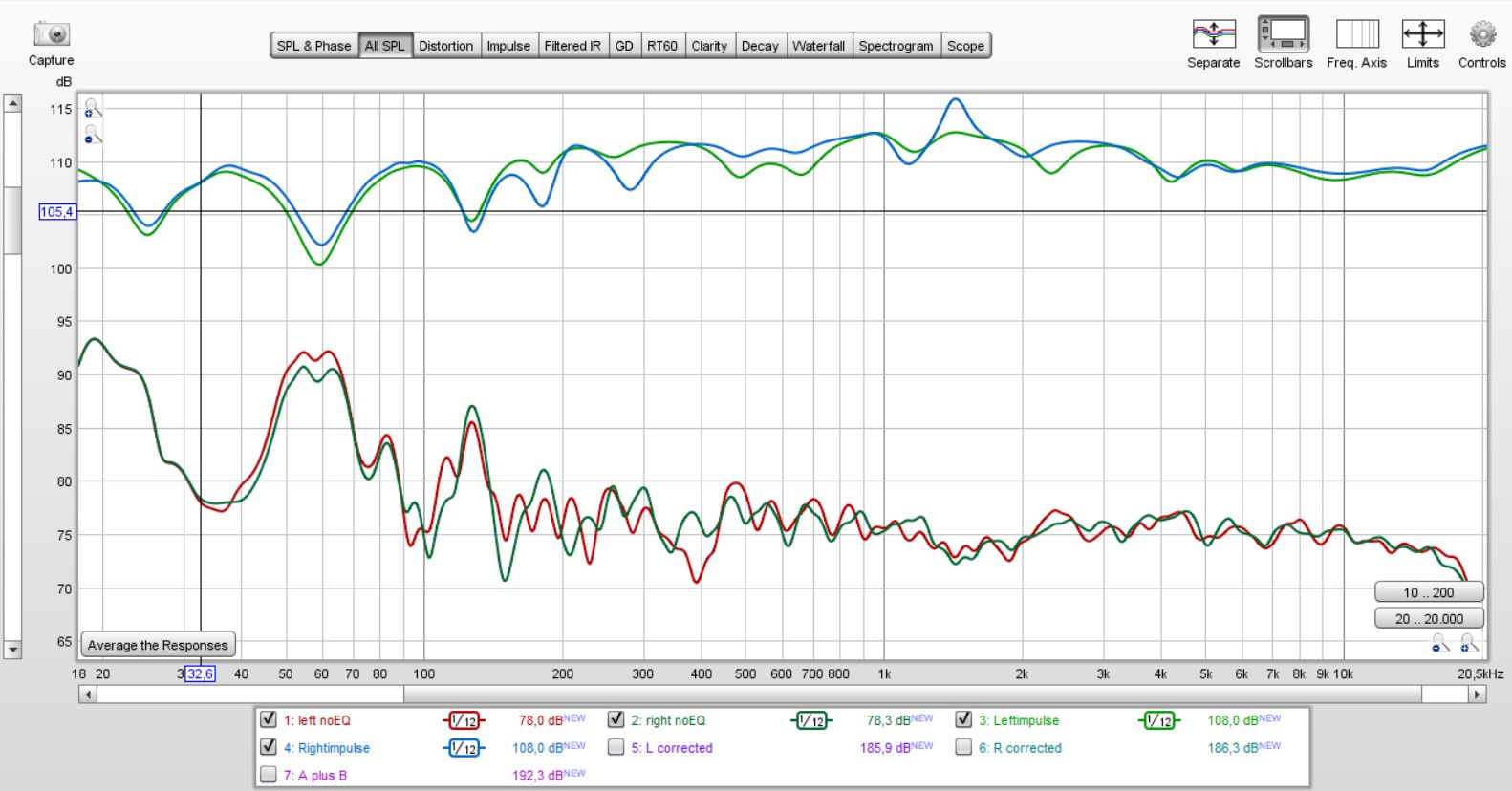Image resolution: width=1512 pixels, height=791 pixels.
Task: Hide the '1: left noEQ' trace
Action: (269, 720)
